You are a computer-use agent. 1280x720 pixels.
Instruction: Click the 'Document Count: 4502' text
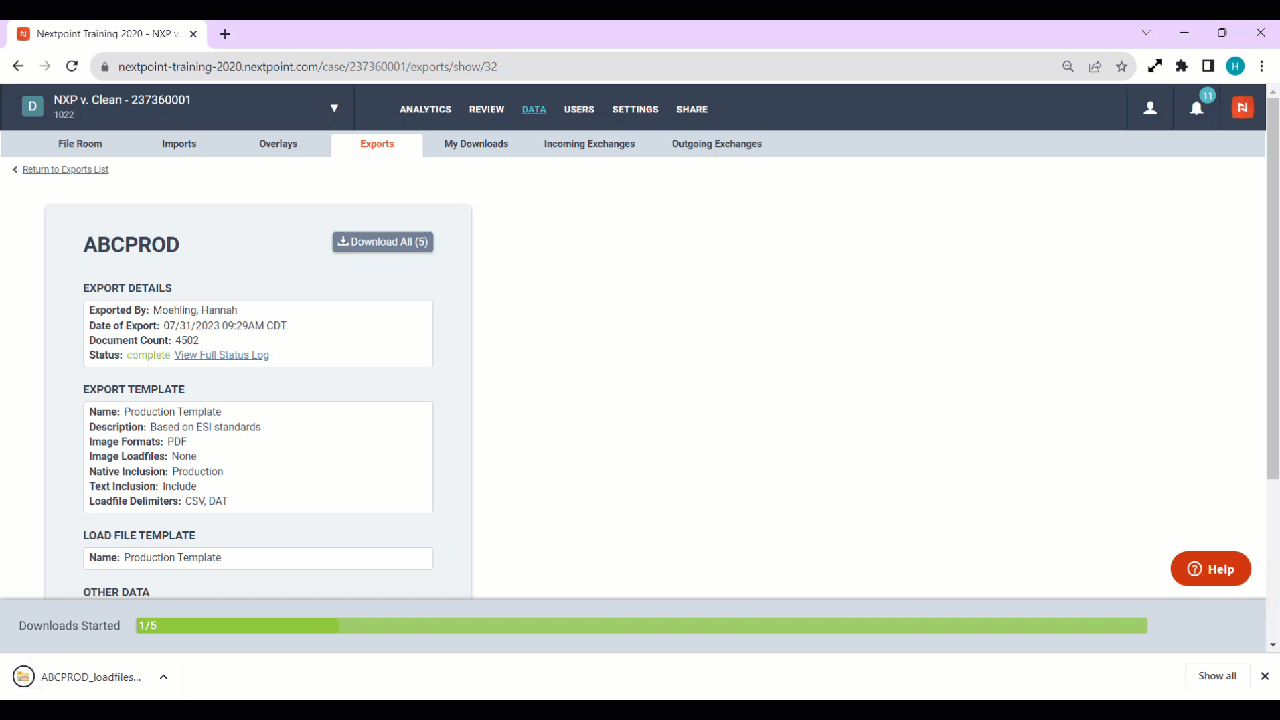[x=144, y=340]
